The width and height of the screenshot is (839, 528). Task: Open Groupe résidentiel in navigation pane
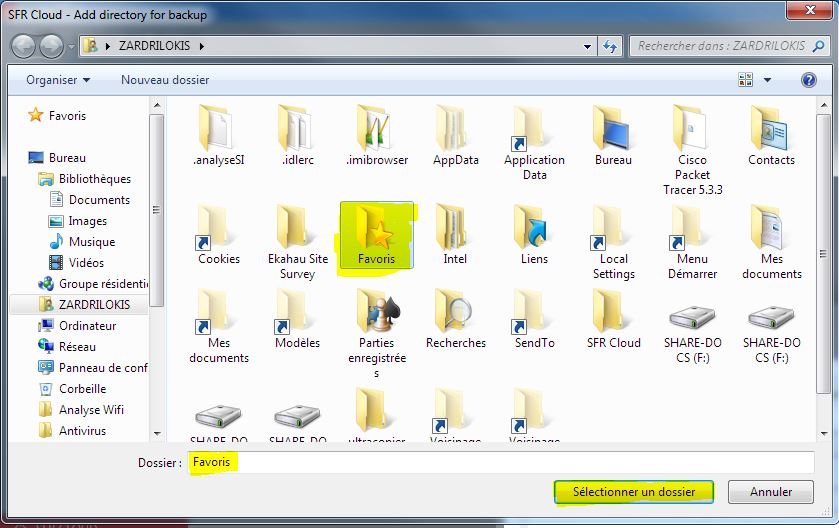tap(93, 284)
